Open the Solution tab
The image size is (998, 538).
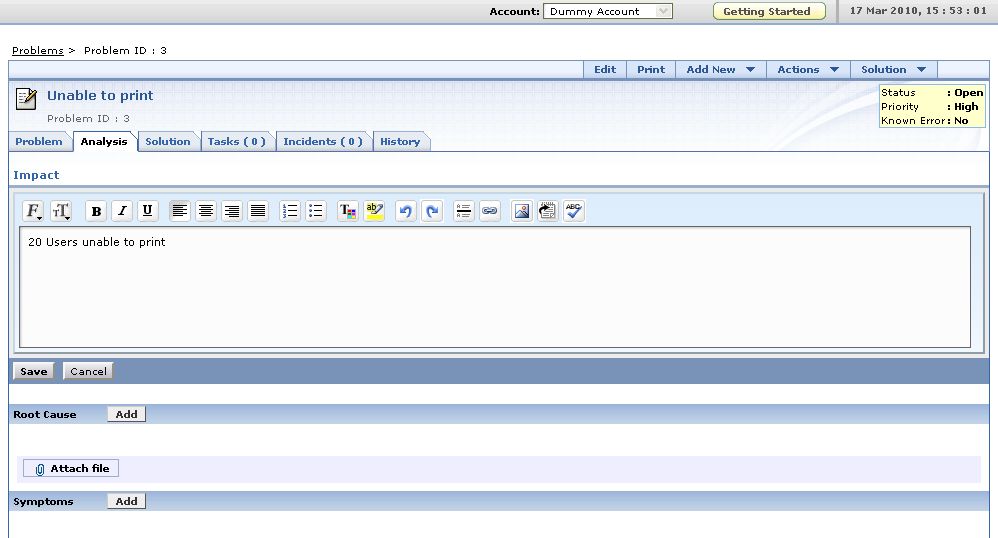[167, 141]
